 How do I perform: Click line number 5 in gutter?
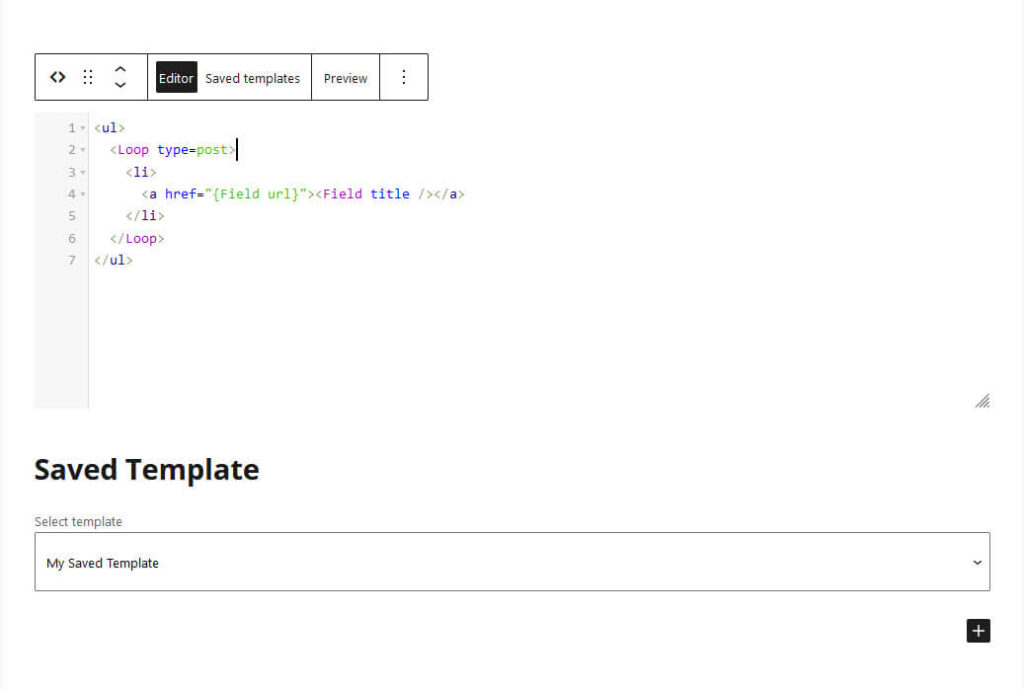click(x=72, y=216)
